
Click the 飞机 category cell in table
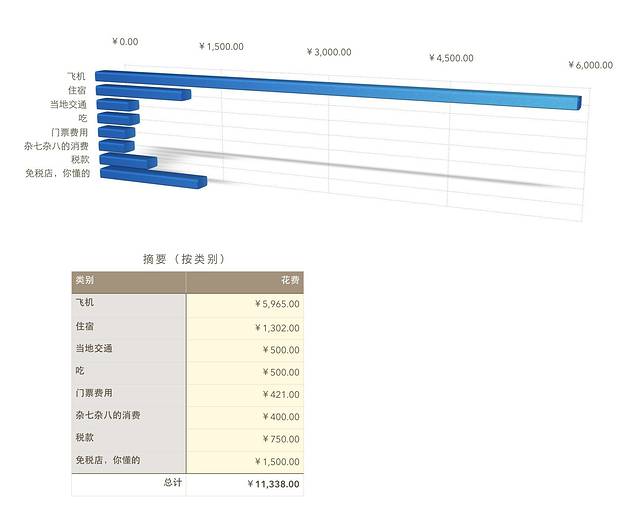(x=128, y=303)
